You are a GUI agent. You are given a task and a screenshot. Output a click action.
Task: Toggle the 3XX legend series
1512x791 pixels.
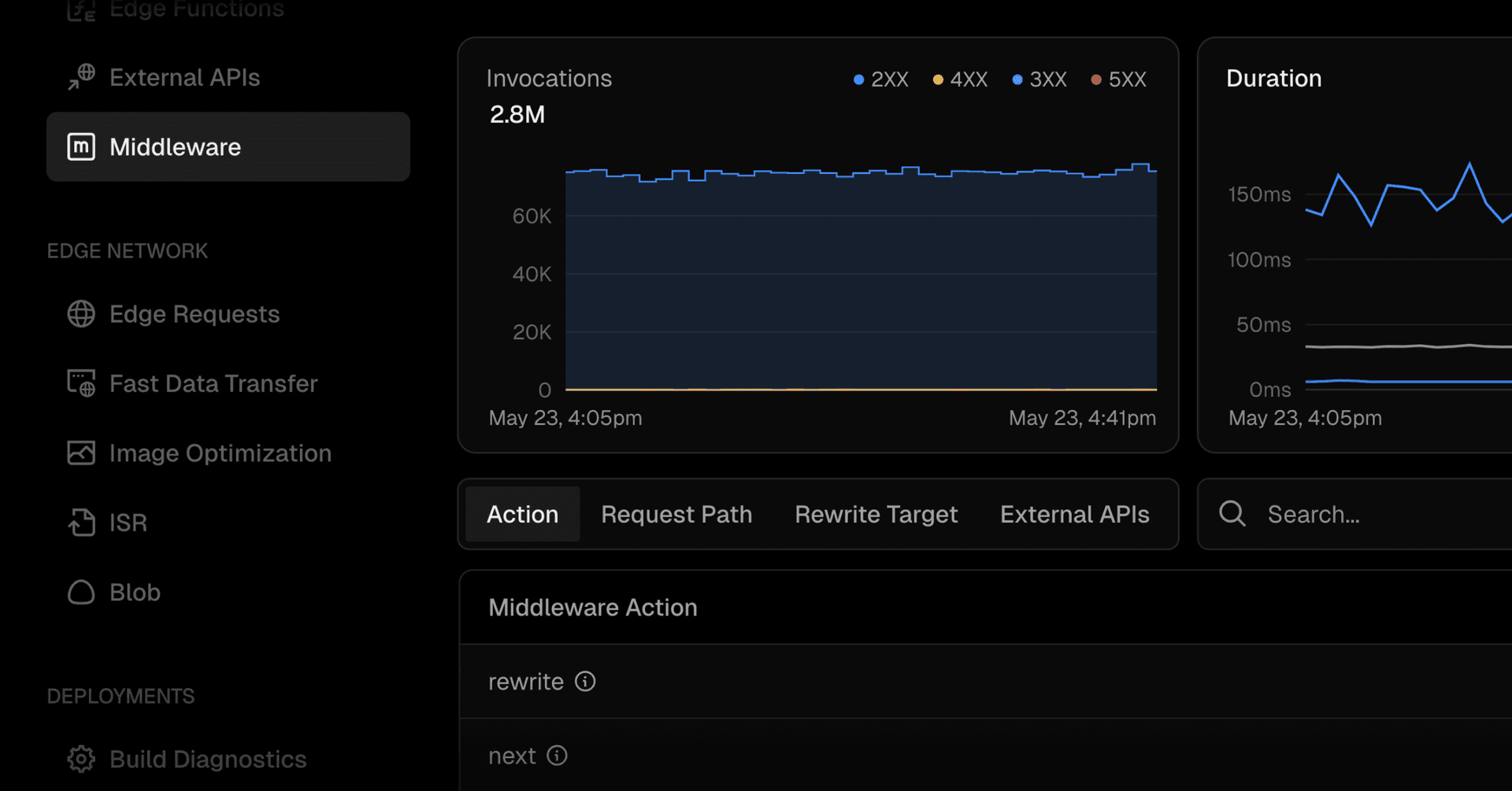tap(1039, 79)
